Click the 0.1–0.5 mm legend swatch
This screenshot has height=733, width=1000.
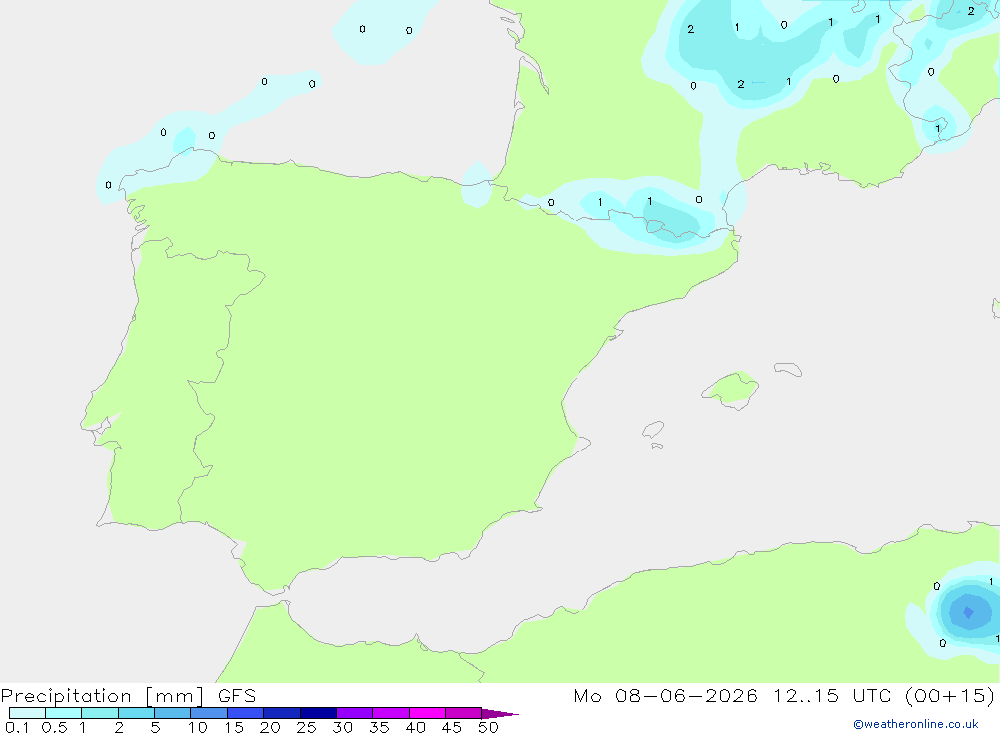(x=27, y=713)
